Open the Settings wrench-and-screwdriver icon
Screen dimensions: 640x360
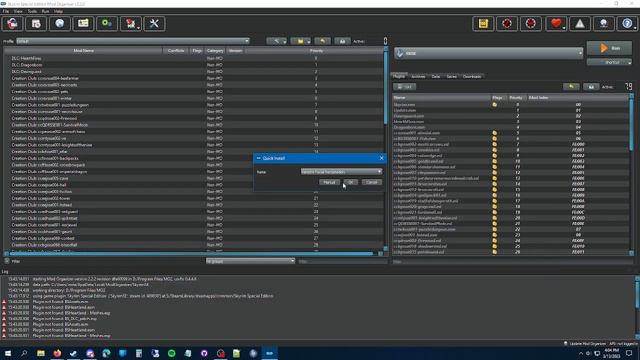pos(154,24)
